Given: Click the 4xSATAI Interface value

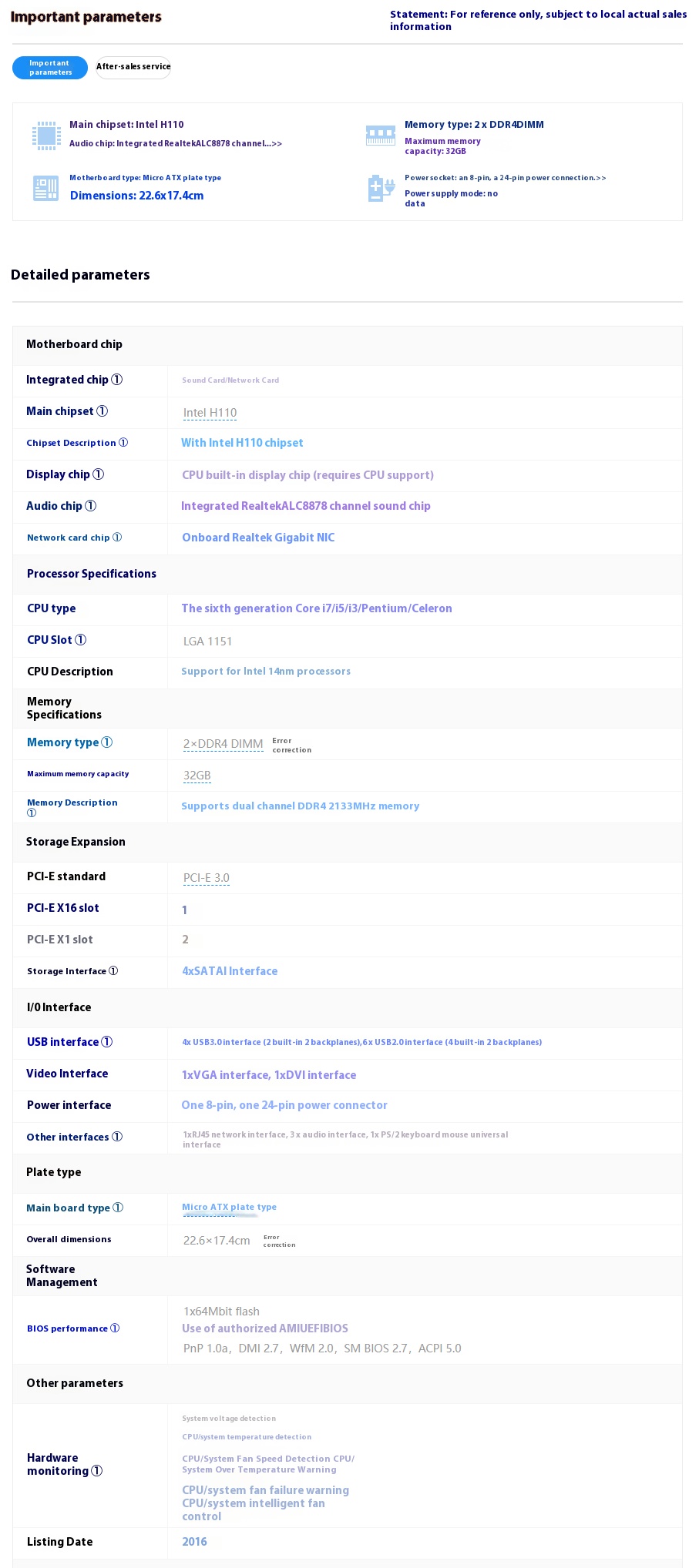Looking at the screenshot, I should pos(230,971).
